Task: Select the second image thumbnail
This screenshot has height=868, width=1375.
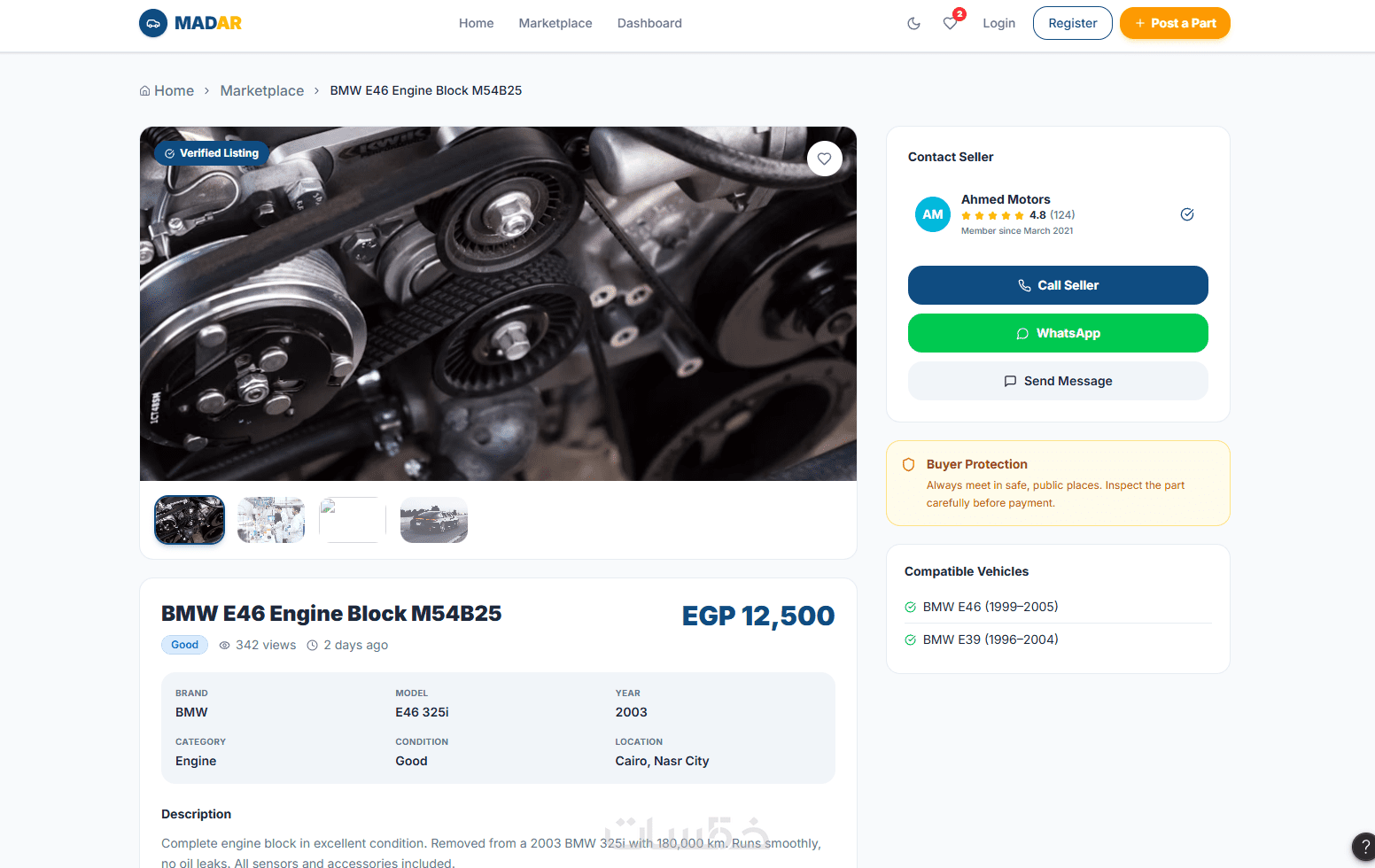Action: pos(271,520)
